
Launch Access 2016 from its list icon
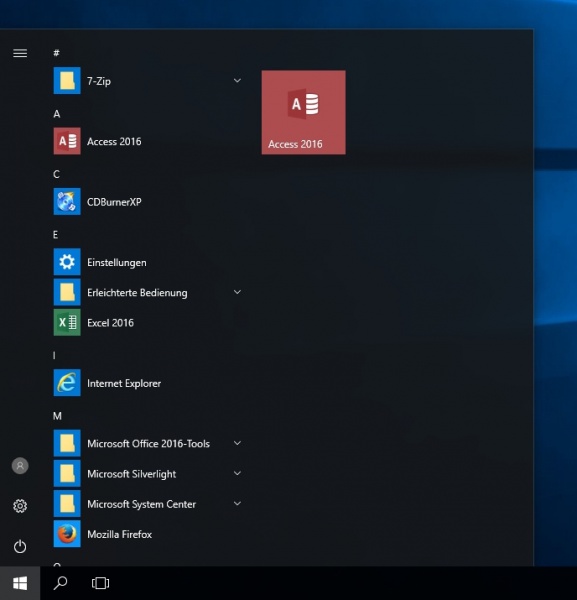coord(67,141)
